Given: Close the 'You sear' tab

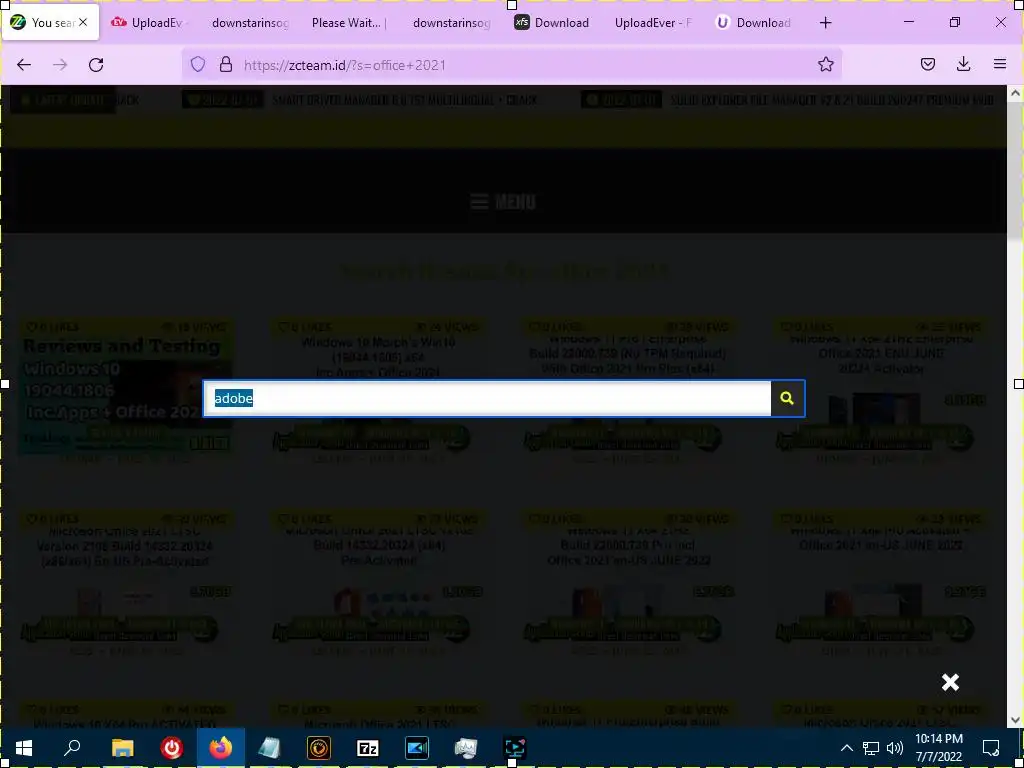Looking at the screenshot, I should [83, 23].
